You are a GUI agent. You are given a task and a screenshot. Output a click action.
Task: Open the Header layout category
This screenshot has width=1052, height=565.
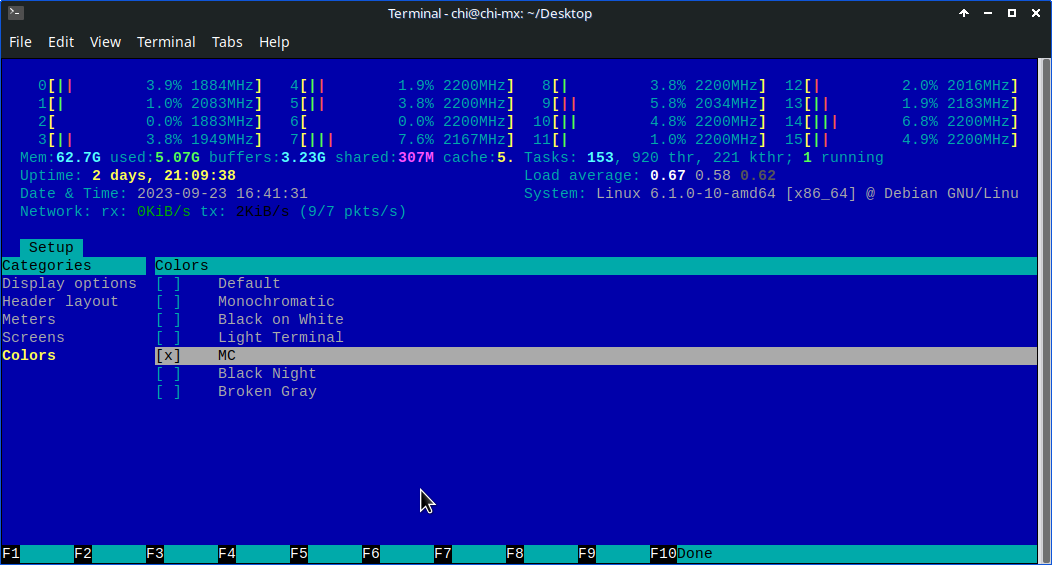pos(60,301)
